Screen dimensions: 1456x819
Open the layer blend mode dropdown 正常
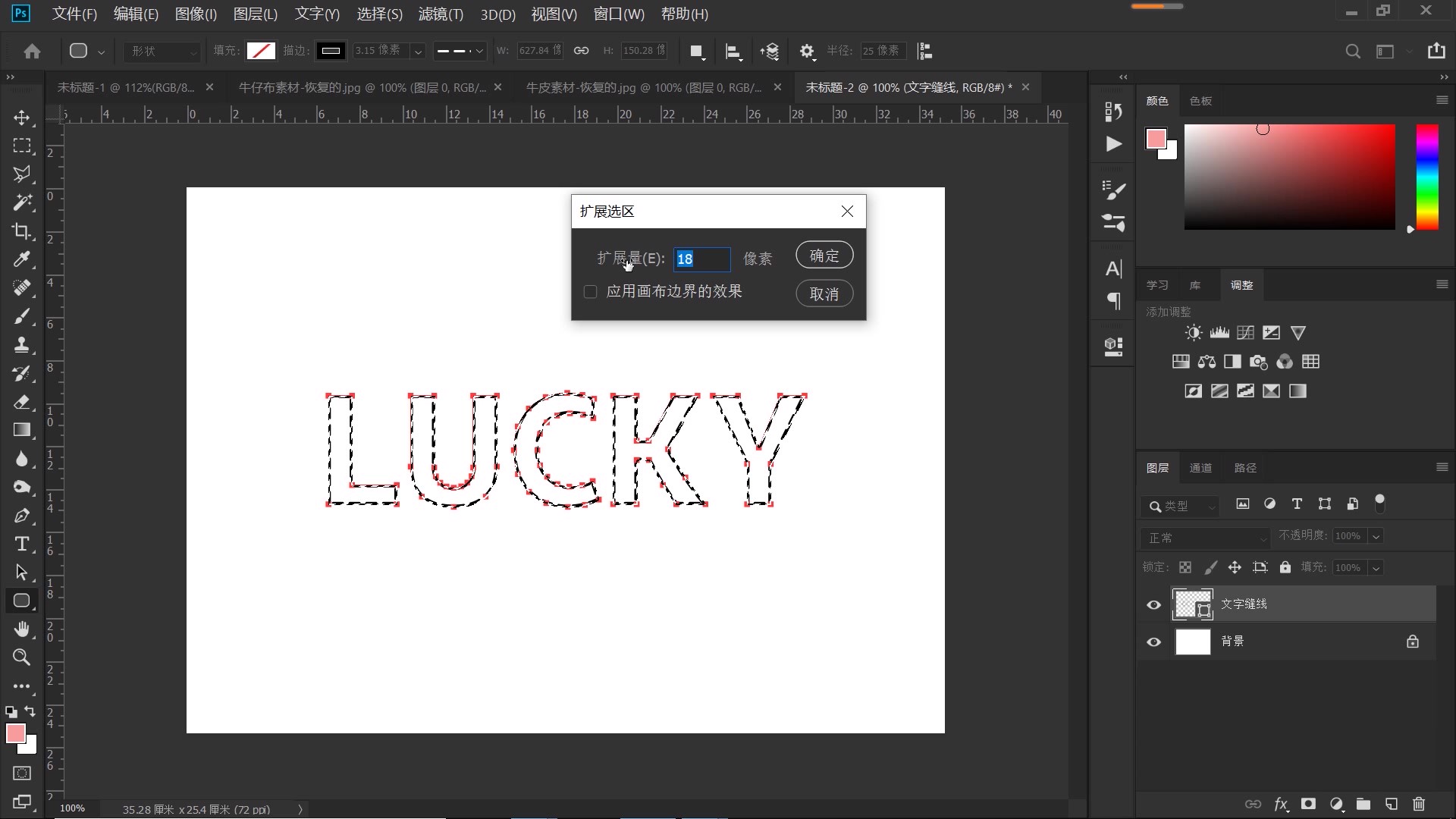click(x=1204, y=538)
